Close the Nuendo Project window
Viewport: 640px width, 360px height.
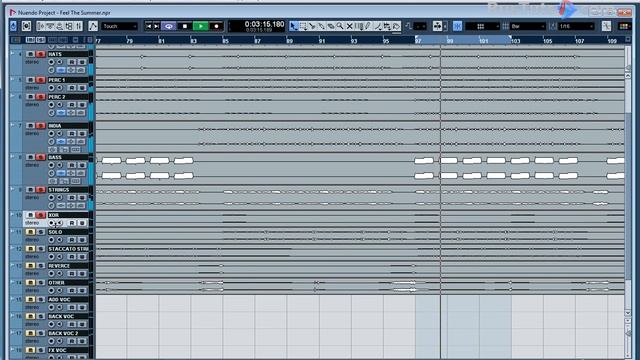click(624, 12)
